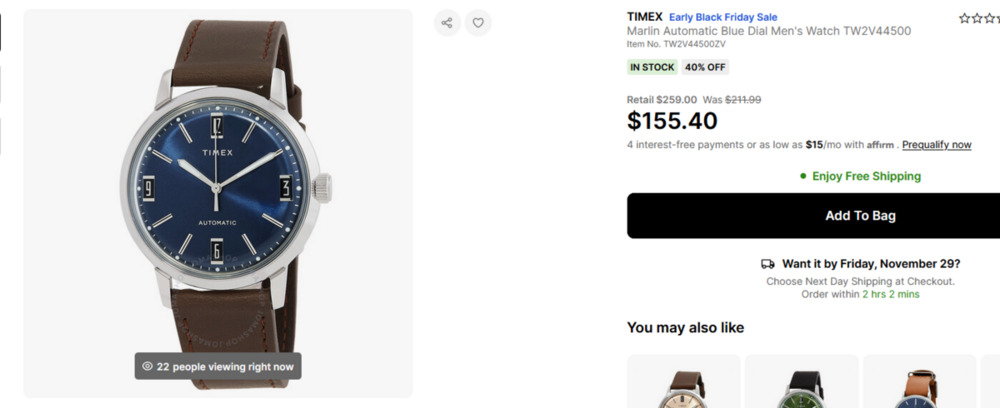The width and height of the screenshot is (1000, 408).
Task: Click the Marlin Automatic product title
Action: pos(768,31)
